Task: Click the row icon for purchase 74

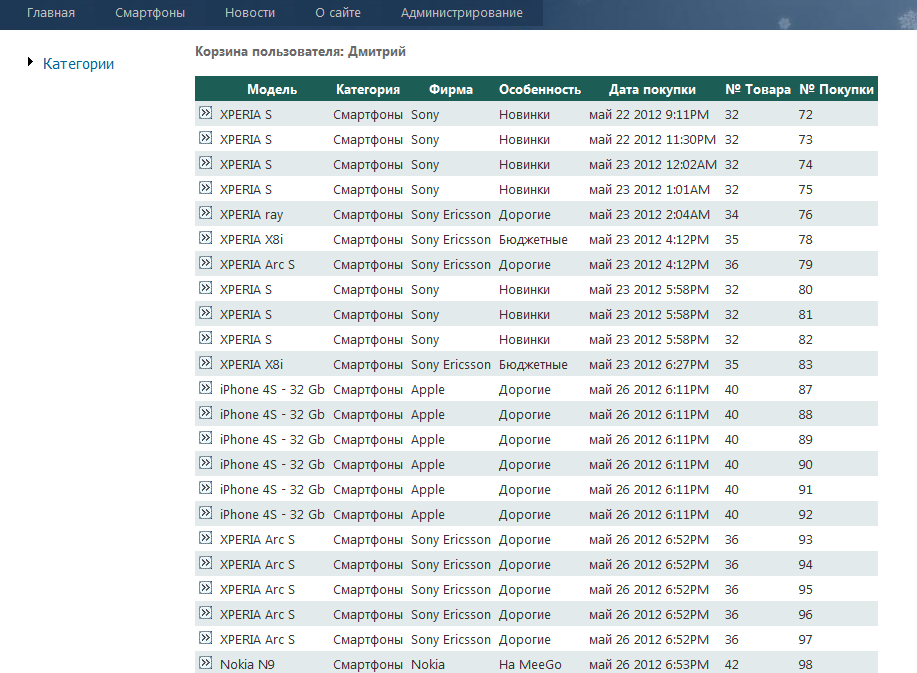Action: coord(205,163)
